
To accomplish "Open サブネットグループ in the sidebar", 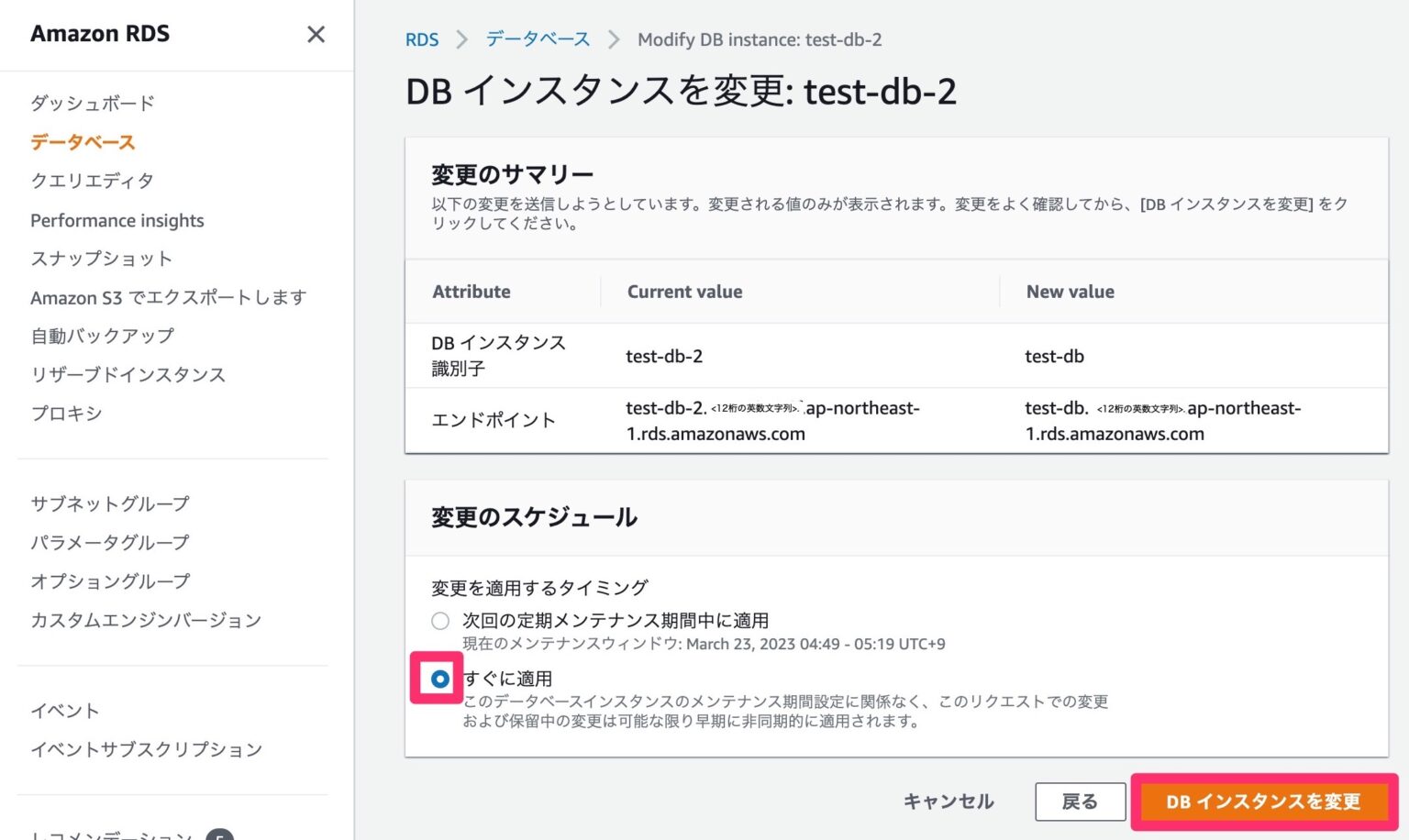I will [109, 503].
